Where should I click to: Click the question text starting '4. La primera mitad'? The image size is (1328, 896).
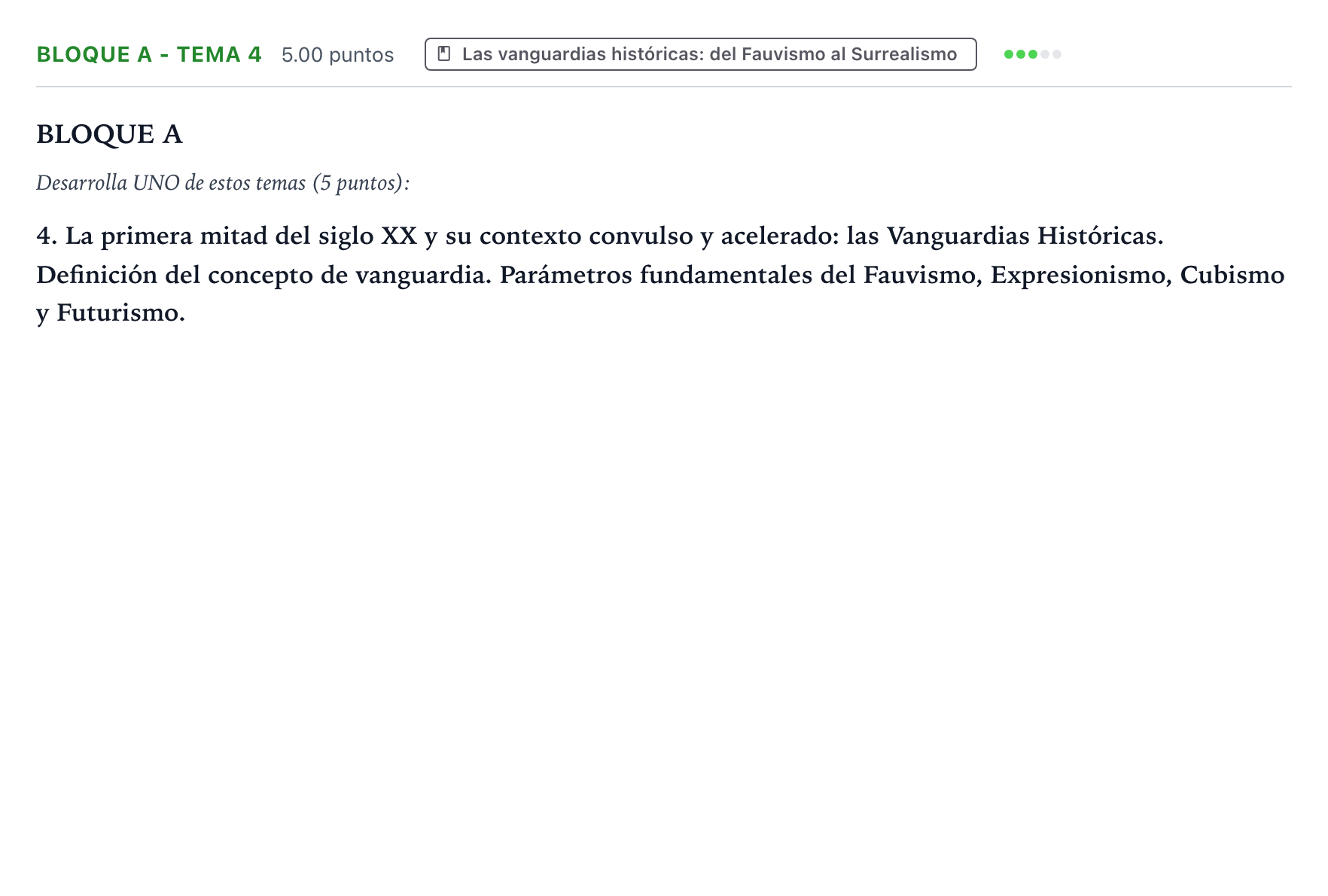coord(660,274)
